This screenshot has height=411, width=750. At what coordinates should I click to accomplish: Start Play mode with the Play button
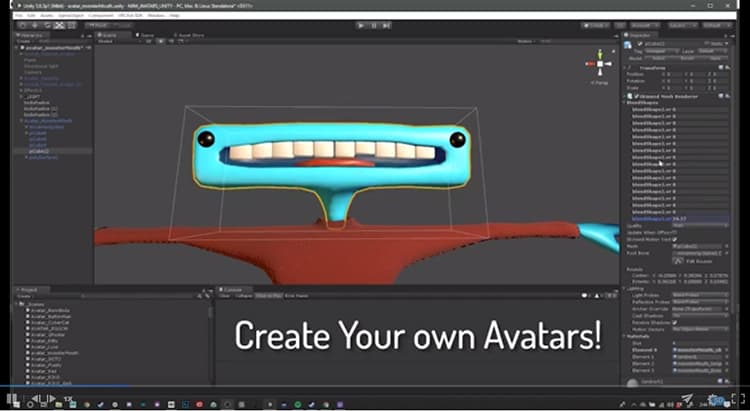(361, 25)
